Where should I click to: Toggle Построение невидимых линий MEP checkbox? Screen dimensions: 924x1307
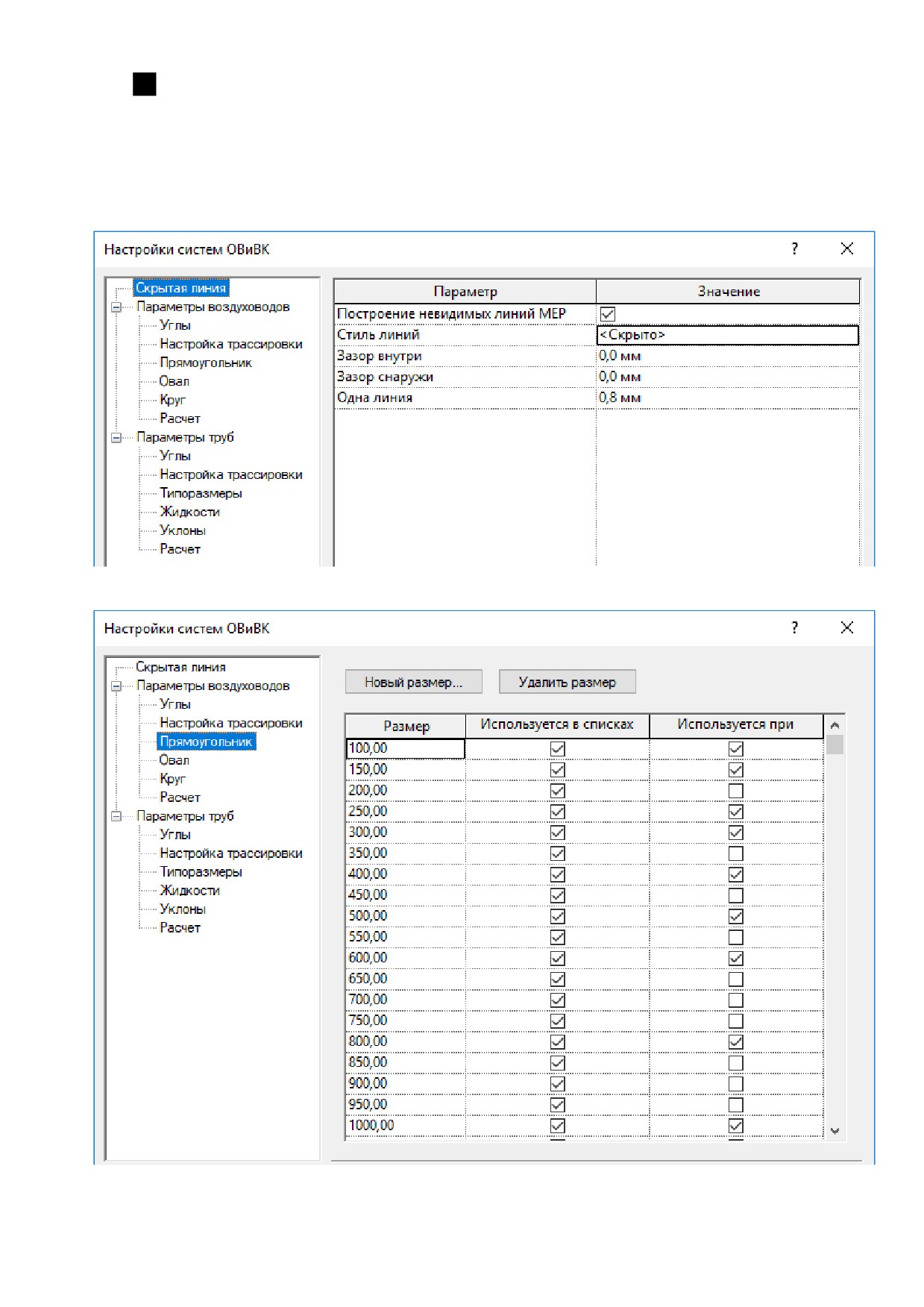[x=608, y=314]
